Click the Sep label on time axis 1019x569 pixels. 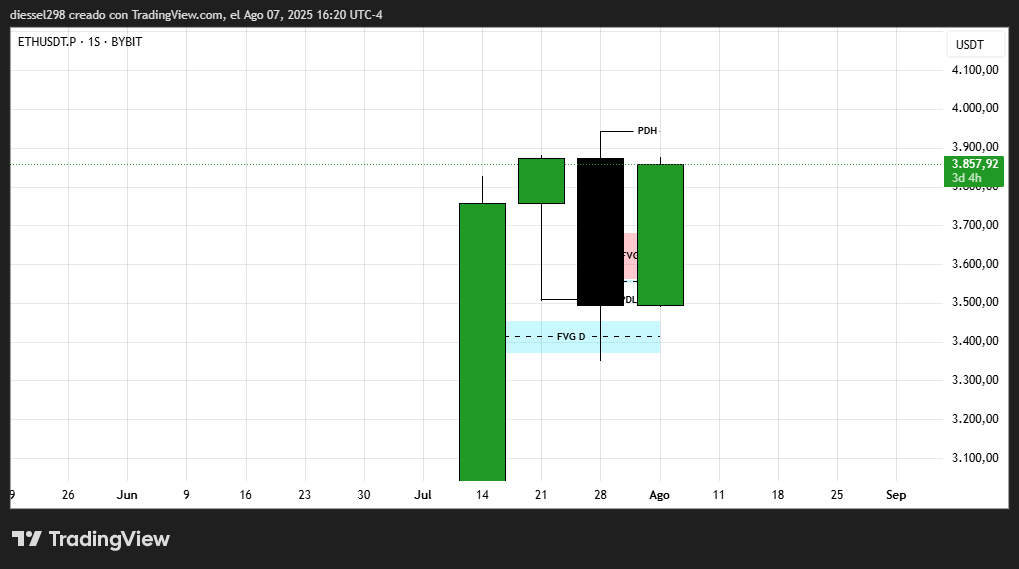896,495
